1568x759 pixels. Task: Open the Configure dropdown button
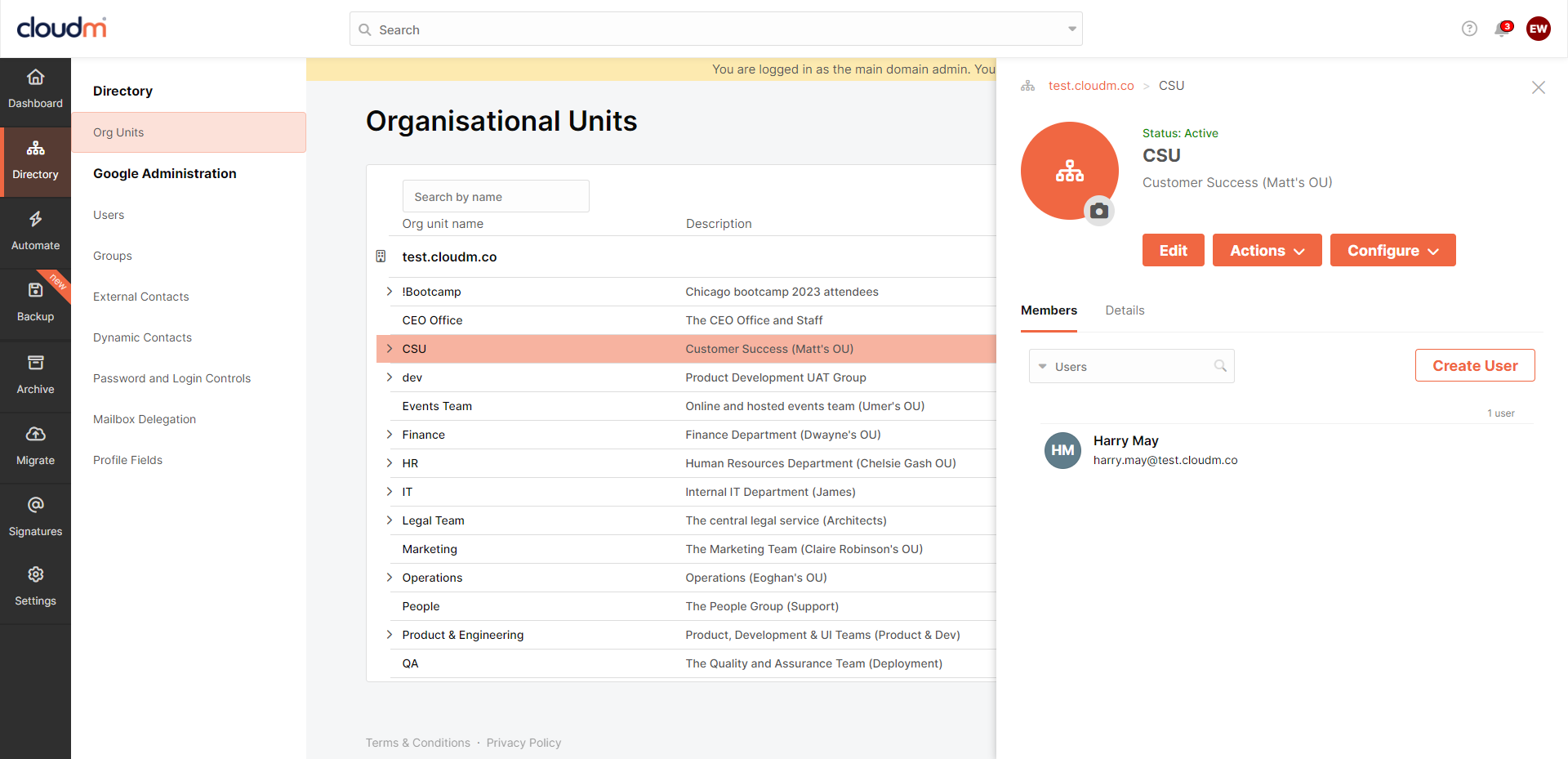pyautogui.click(x=1392, y=250)
